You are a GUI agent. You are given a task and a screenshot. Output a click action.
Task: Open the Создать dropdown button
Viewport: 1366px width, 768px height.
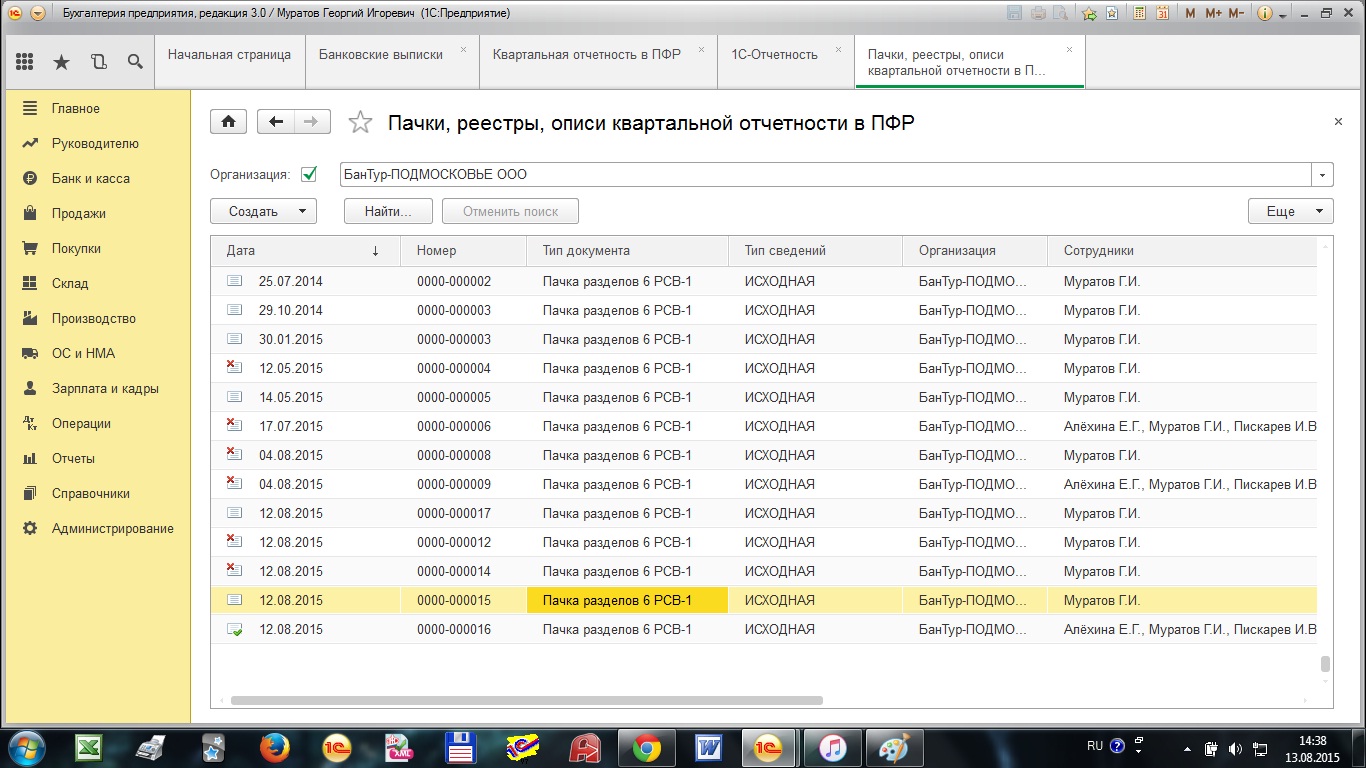(x=263, y=211)
